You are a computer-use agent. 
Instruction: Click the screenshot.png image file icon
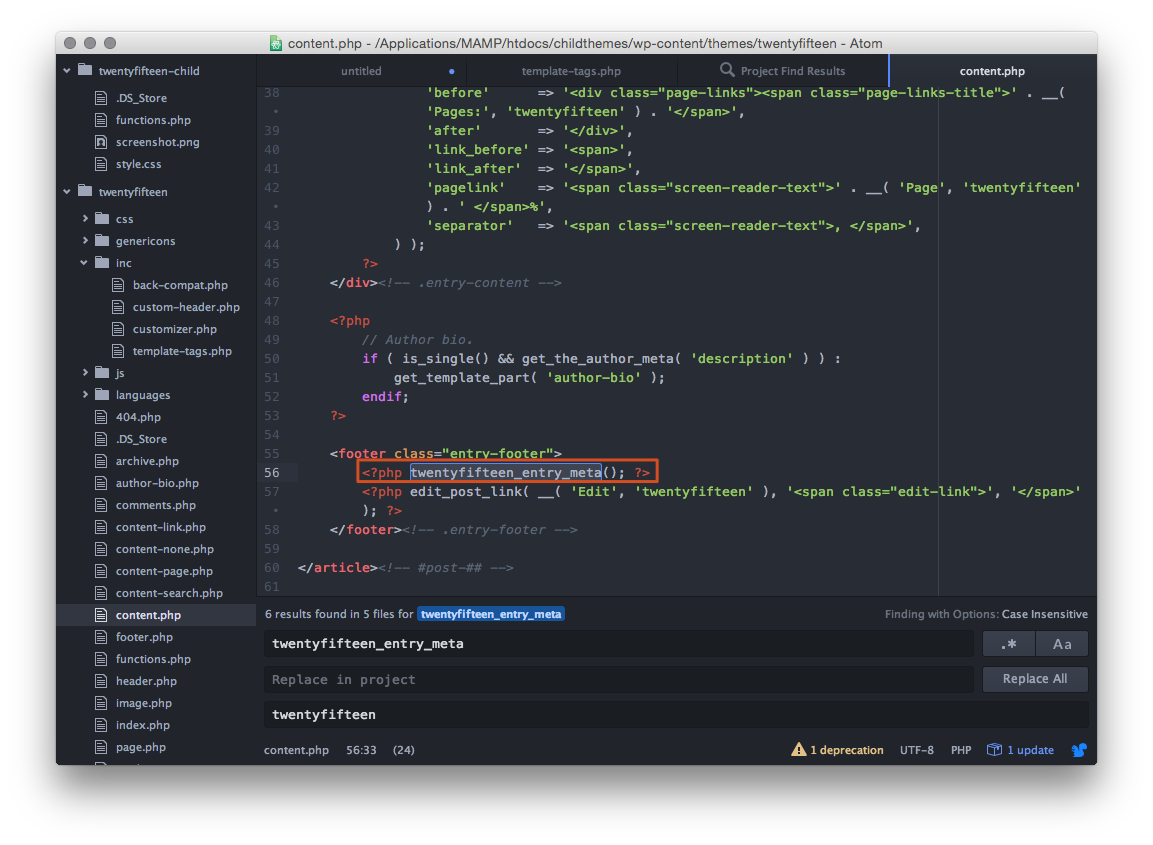[x=101, y=142]
